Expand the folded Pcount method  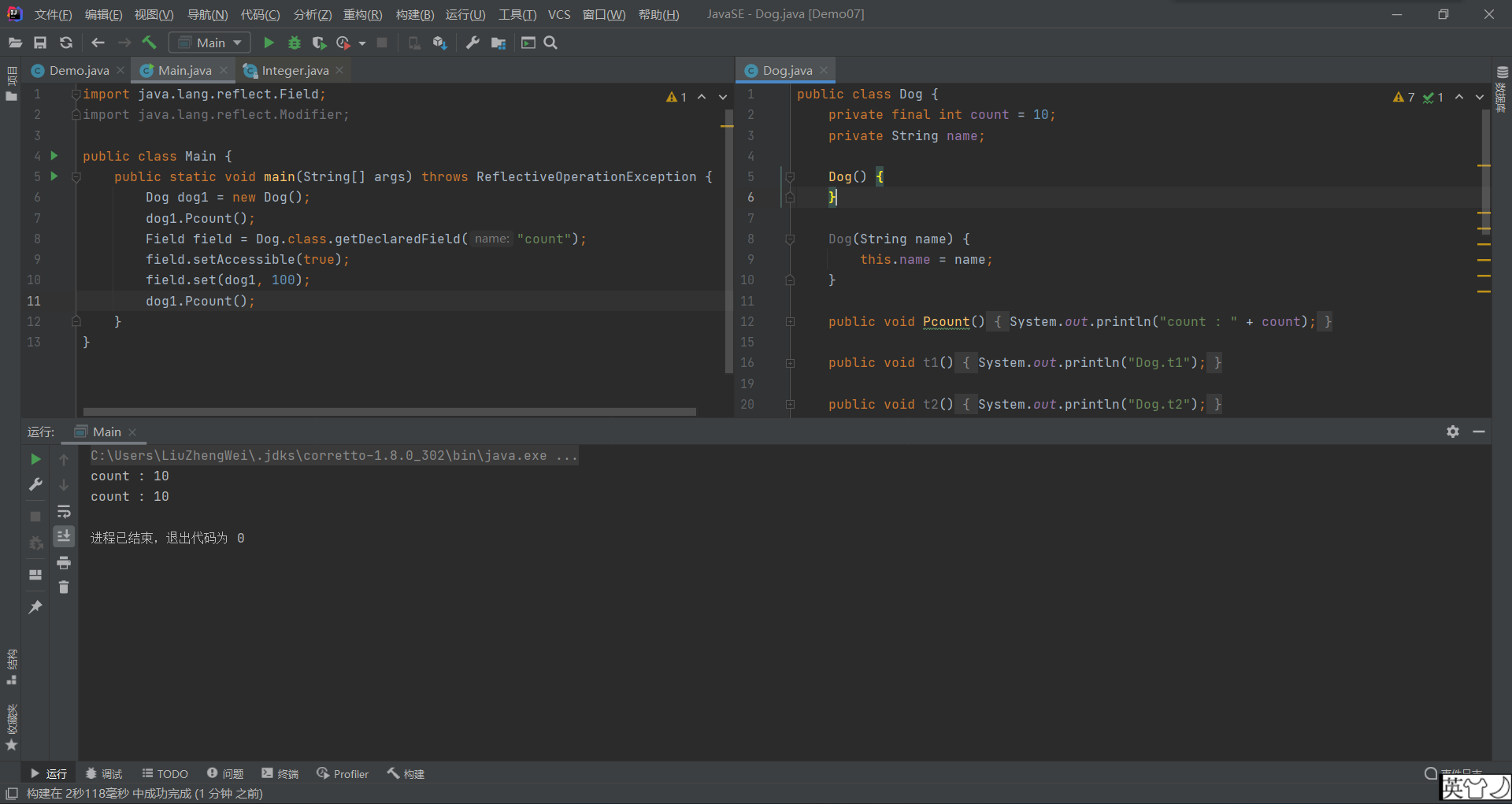point(790,321)
